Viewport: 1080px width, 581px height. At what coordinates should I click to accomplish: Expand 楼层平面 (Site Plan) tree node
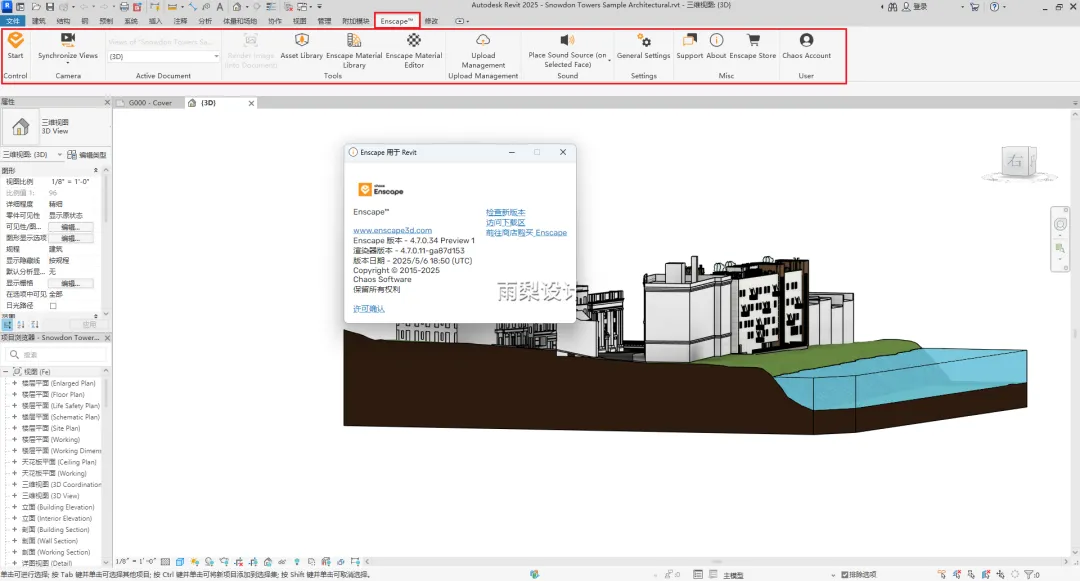click(14, 428)
